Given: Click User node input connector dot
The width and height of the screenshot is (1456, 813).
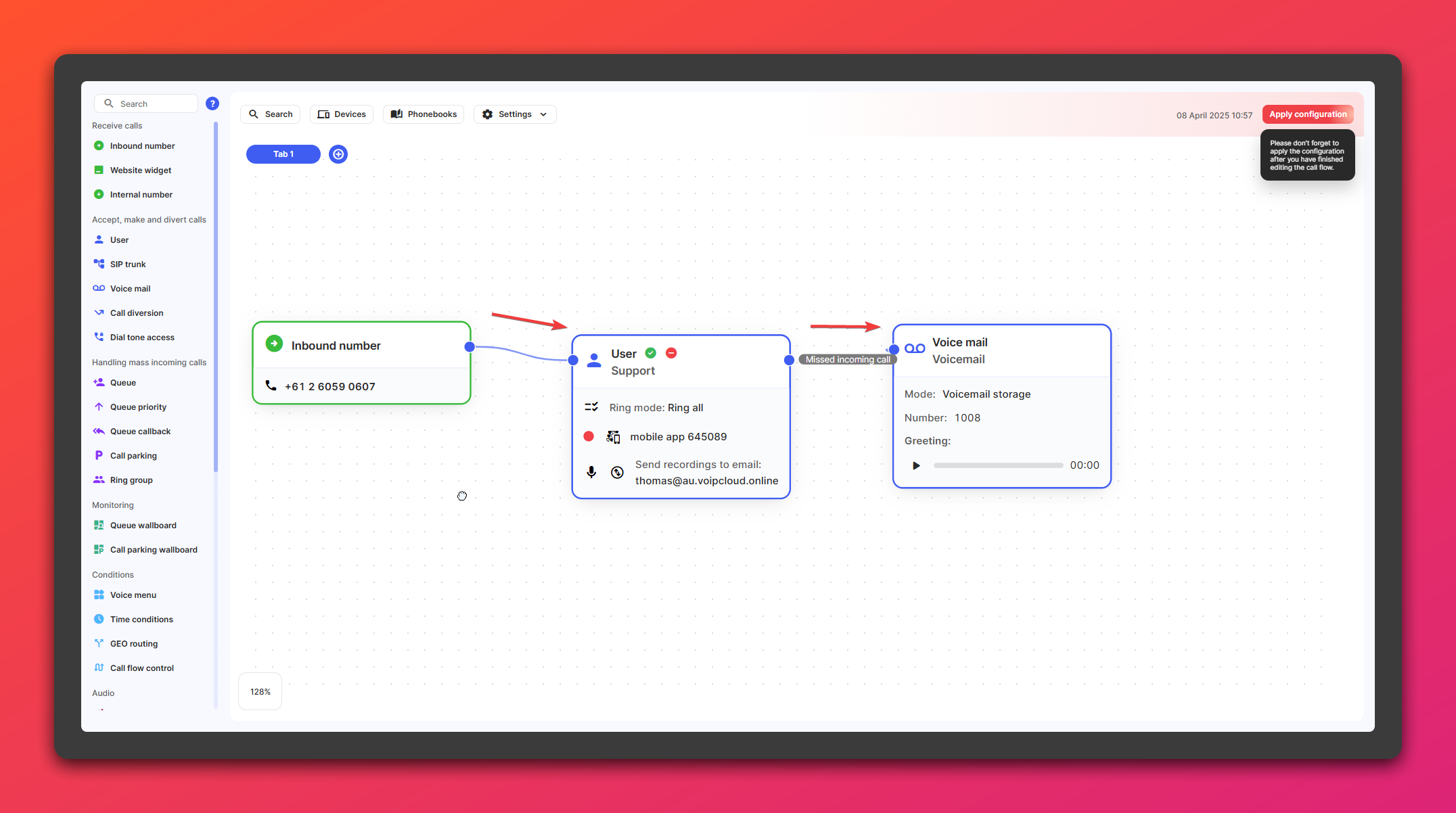Looking at the screenshot, I should coord(573,361).
